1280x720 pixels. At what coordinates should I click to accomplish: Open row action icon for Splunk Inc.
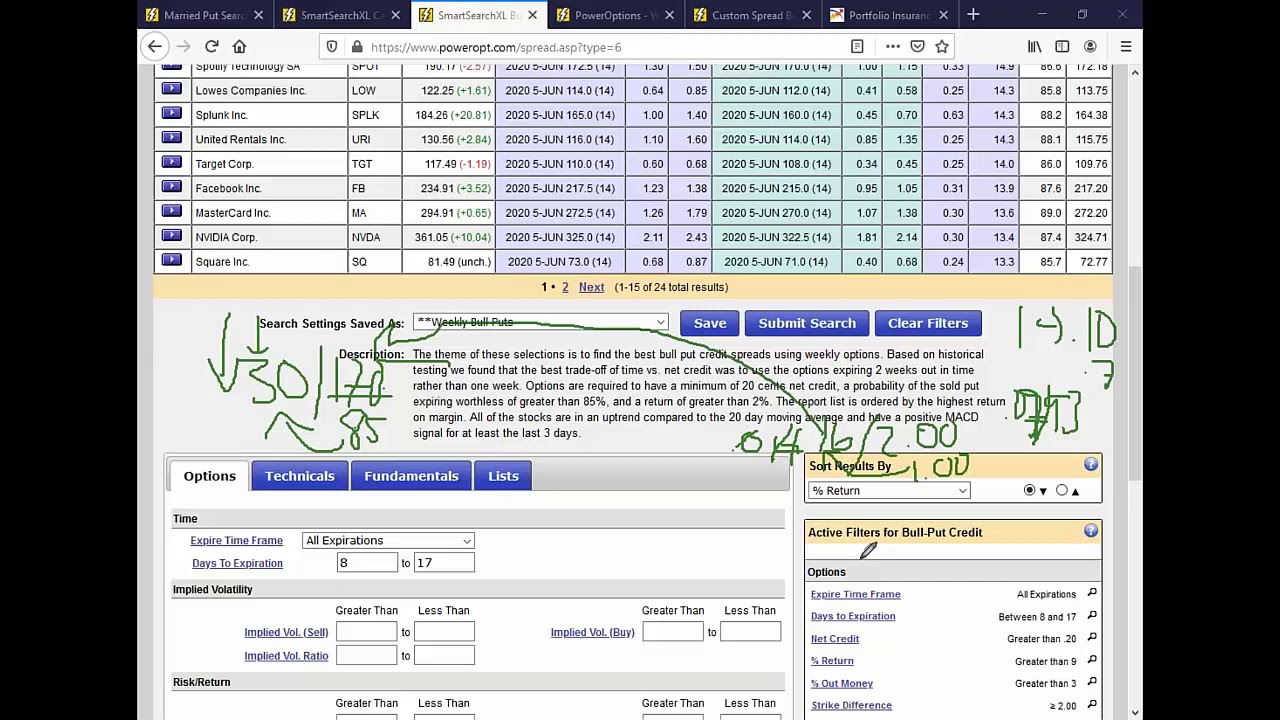pyautogui.click(x=171, y=113)
